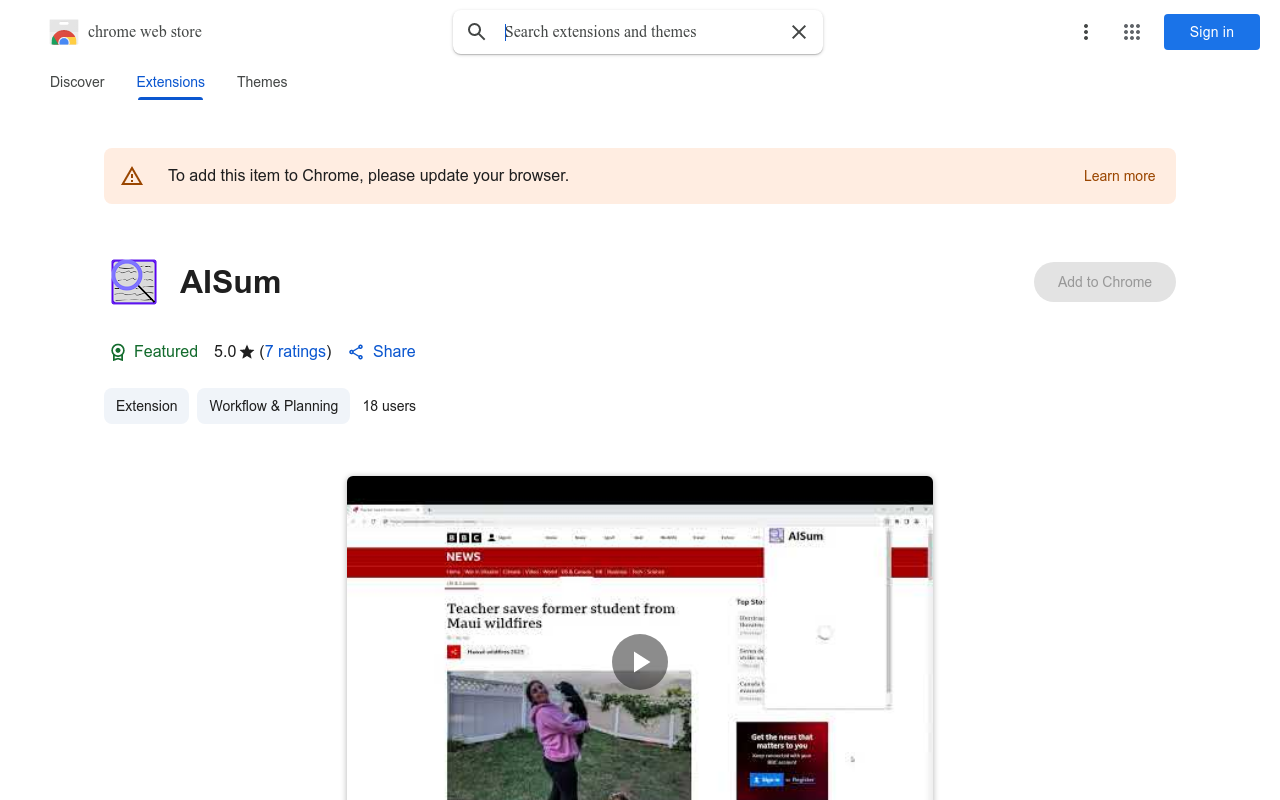Click the search magnifier icon

(x=477, y=32)
